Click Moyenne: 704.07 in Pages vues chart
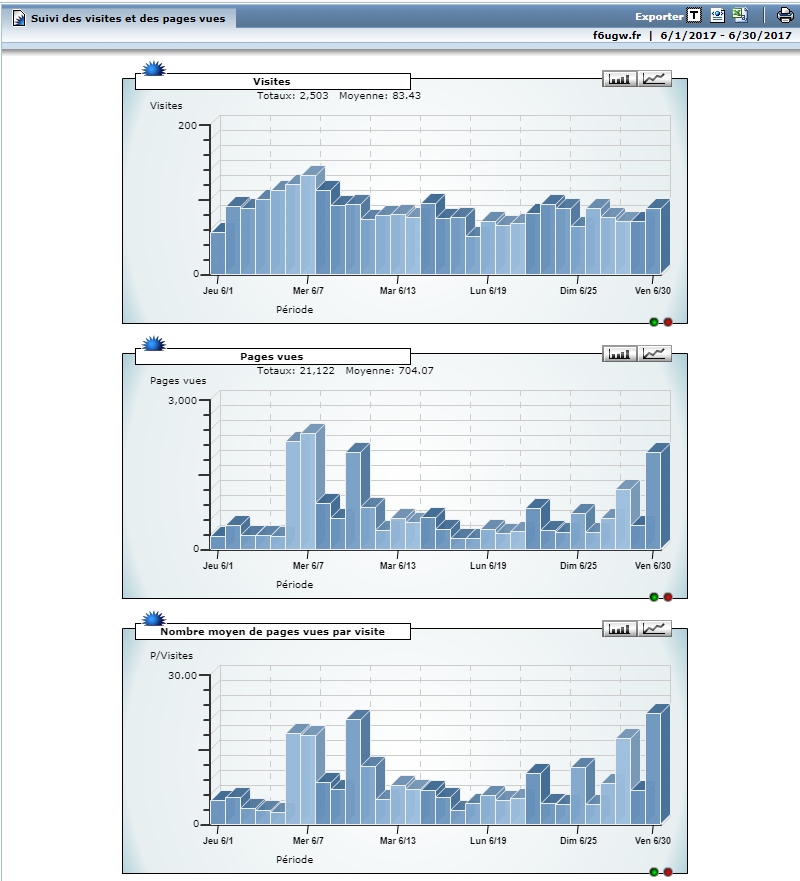 click(389, 371)
